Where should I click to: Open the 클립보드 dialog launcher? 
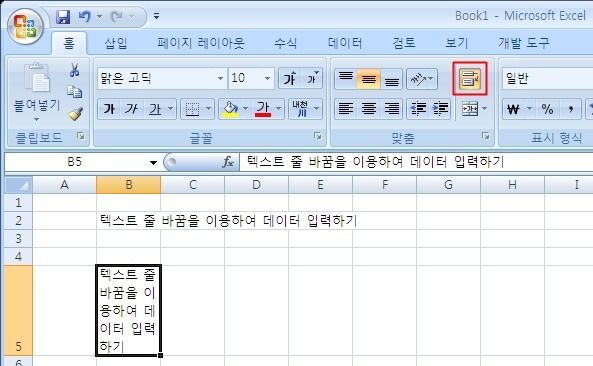coord(81,136)
